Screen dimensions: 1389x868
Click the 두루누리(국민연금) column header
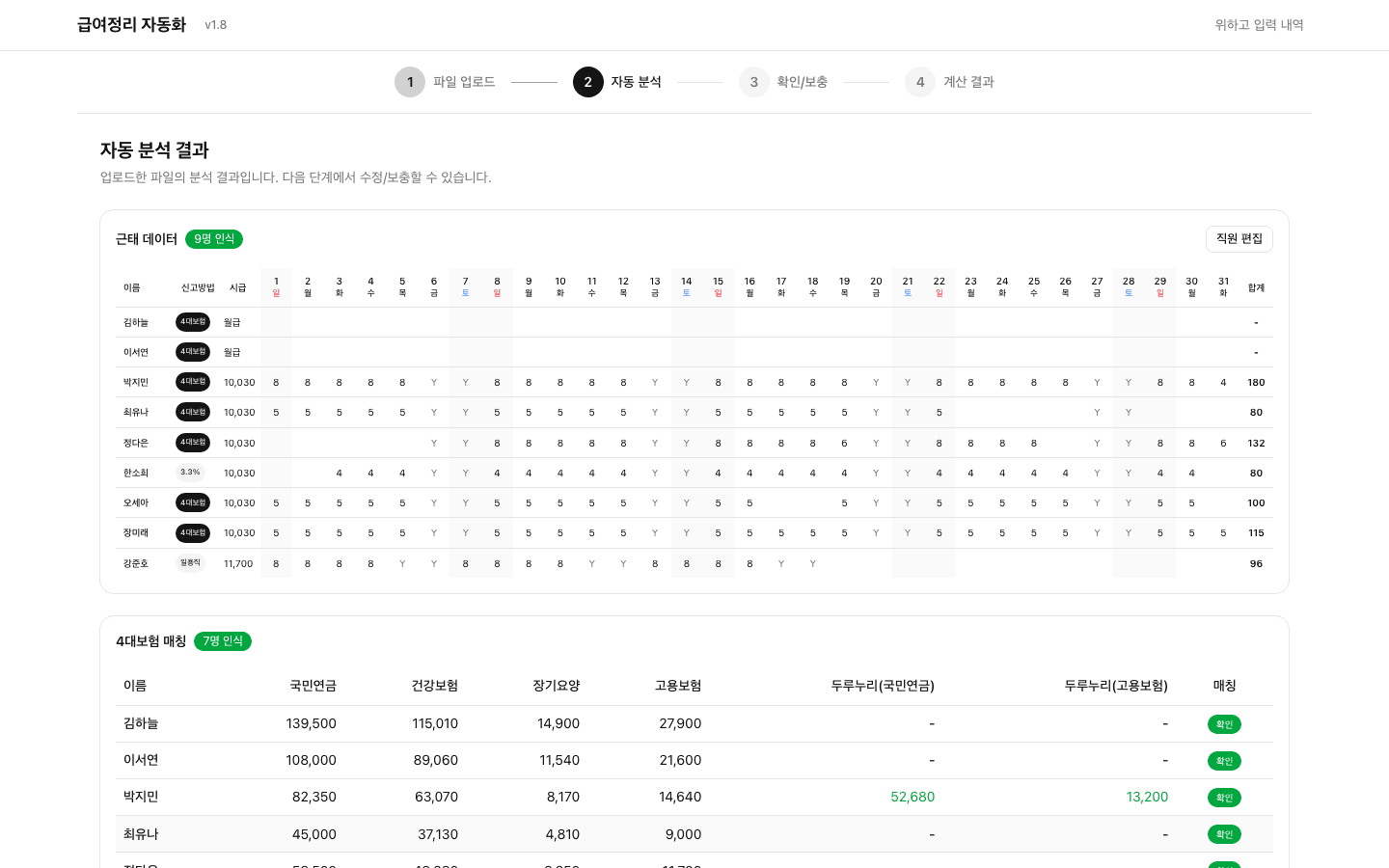[883, 686]
